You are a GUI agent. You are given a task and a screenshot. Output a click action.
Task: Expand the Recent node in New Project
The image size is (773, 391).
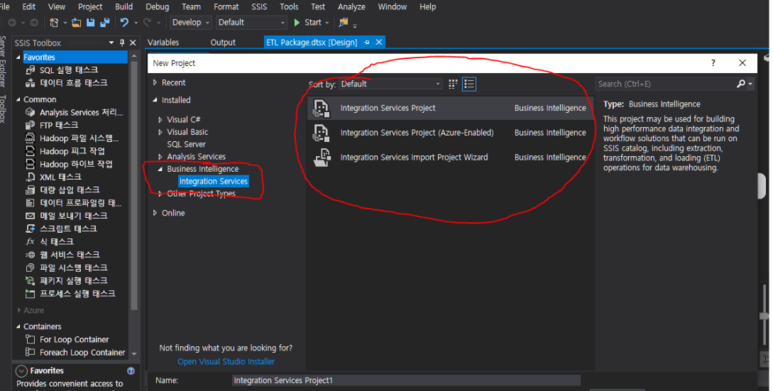tap(155, 82)
